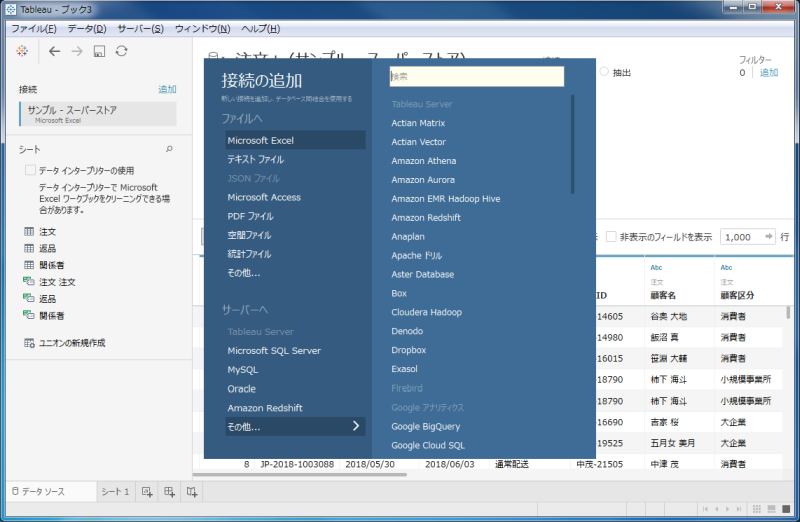Select Dropbox connector
Viewport: 800px width, 522px height.
(x=409, y=350)
